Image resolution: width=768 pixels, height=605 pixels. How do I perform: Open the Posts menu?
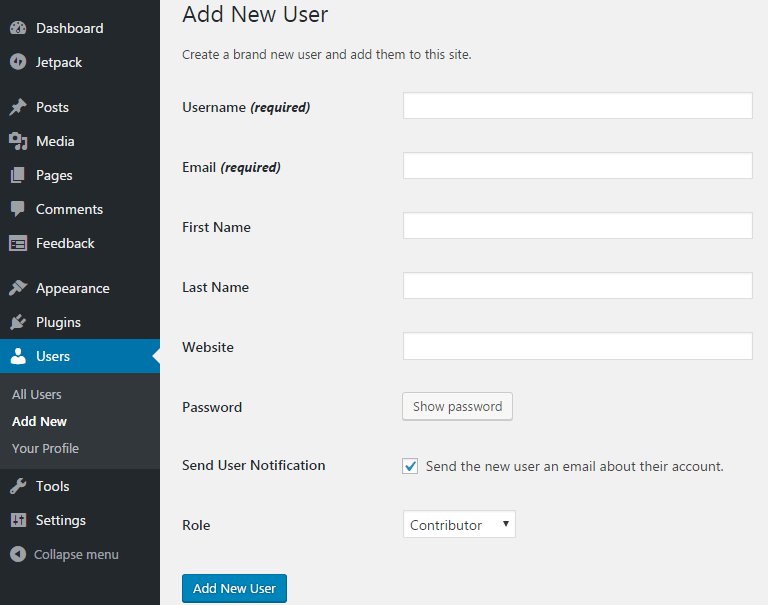(x=52, y=107)
